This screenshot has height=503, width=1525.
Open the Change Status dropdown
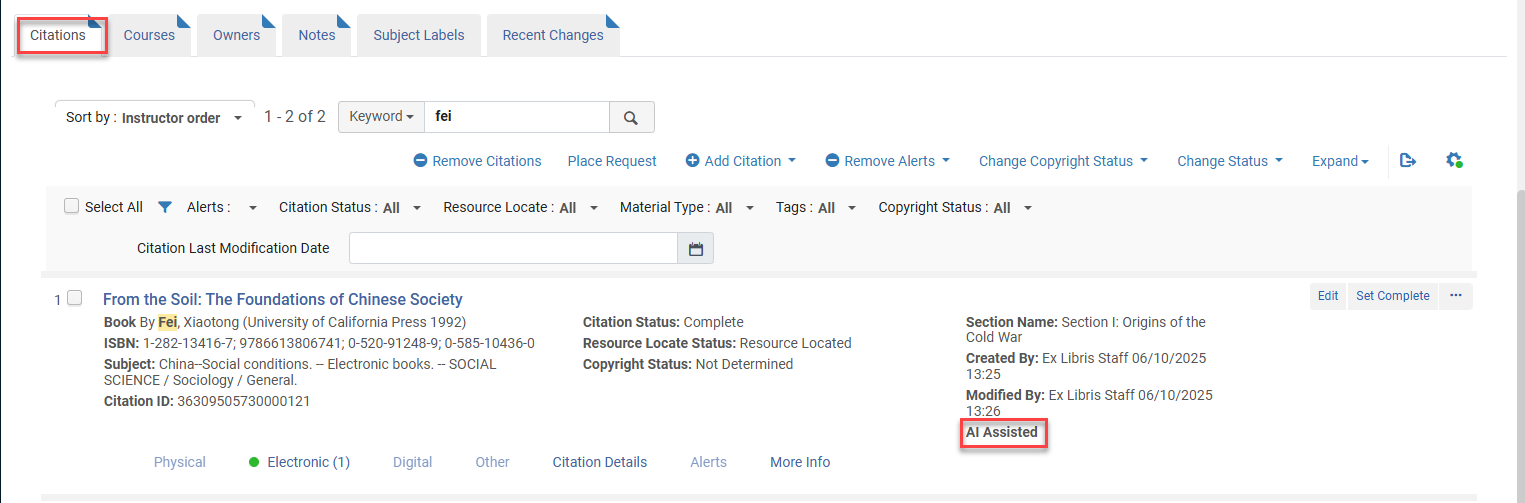[1229, 161]
